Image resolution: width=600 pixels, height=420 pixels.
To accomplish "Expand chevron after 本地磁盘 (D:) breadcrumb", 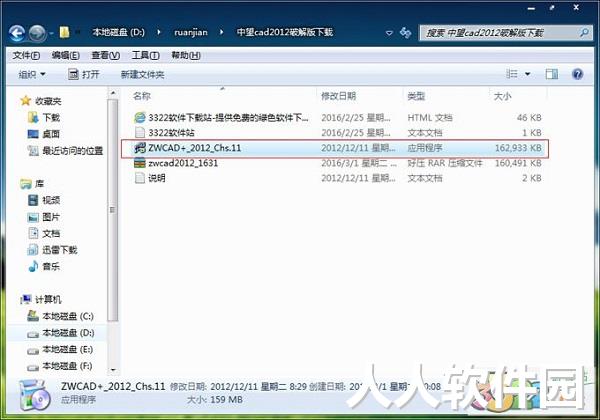I will [159, 33].
